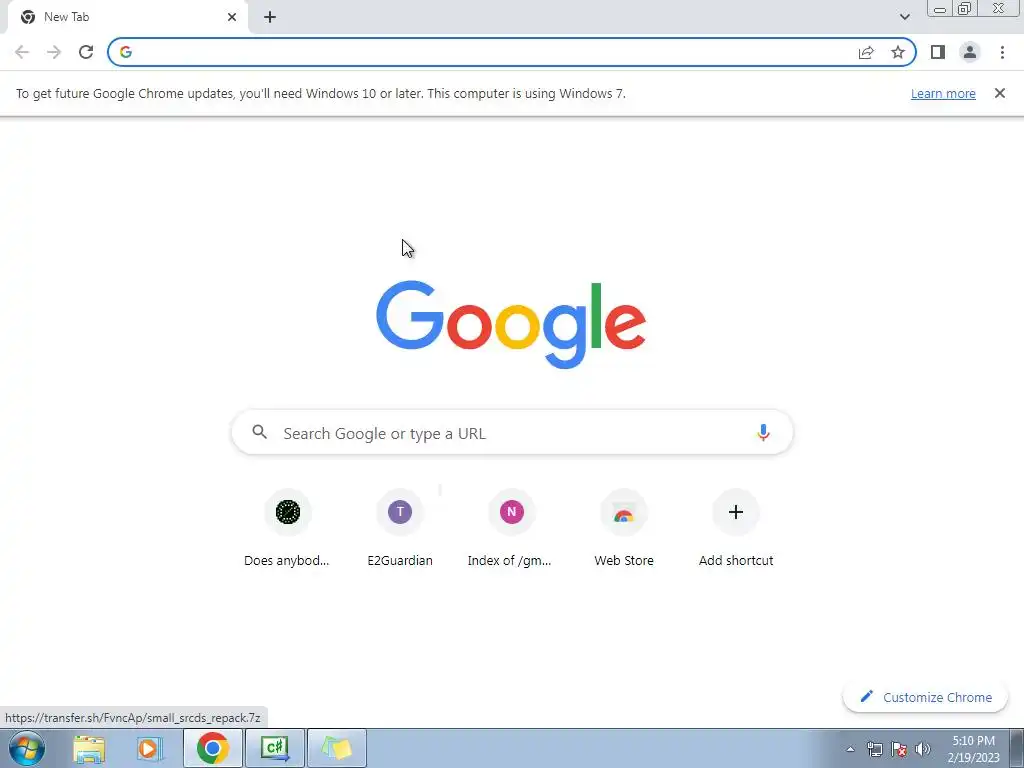The width and height of the screenshot is (1024, 768).
Task: Click the browser Back arrow
Action: 22,52
